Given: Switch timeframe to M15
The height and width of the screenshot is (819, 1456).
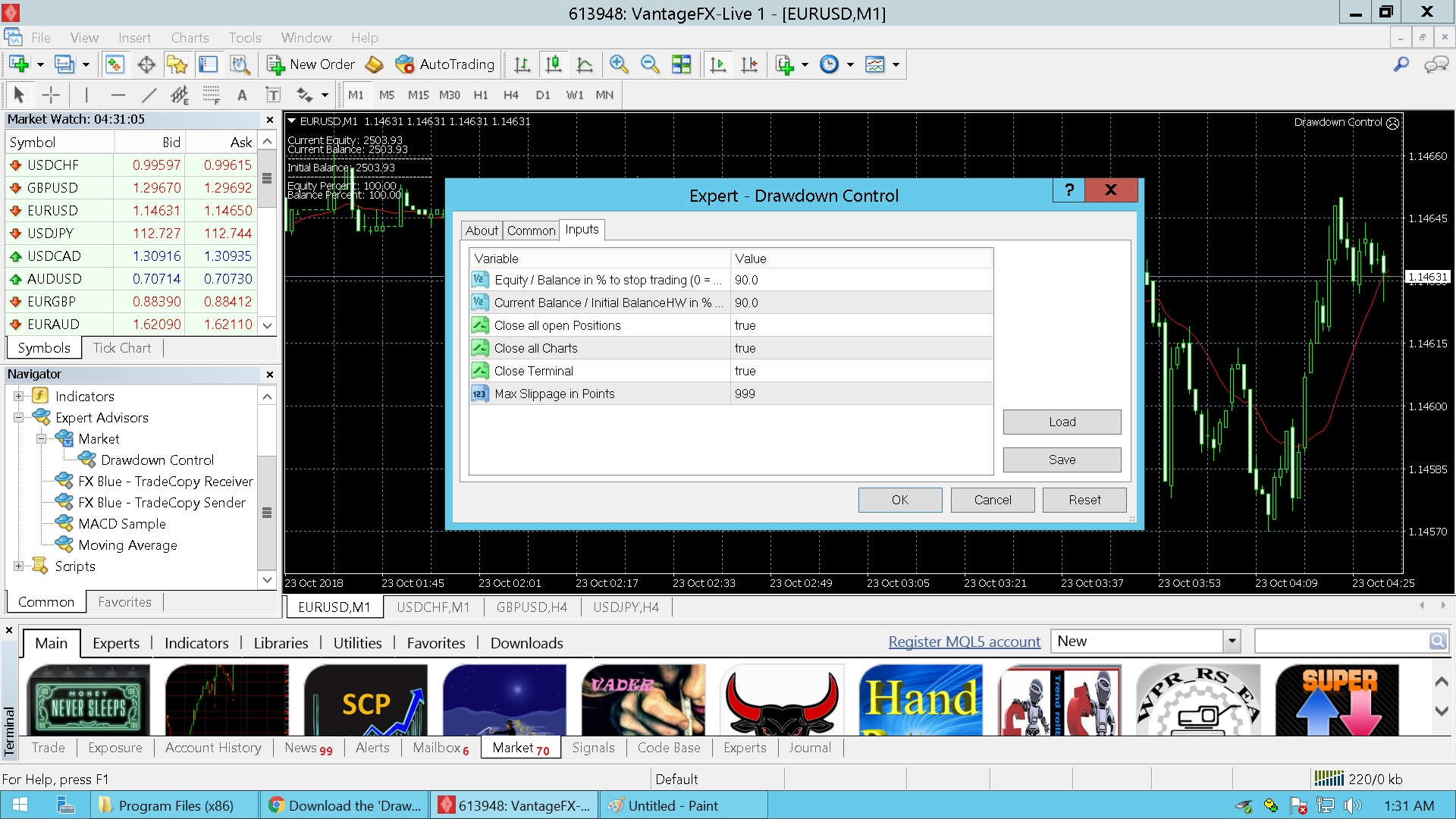Looking at the screenshot, I should coord(418,95).
